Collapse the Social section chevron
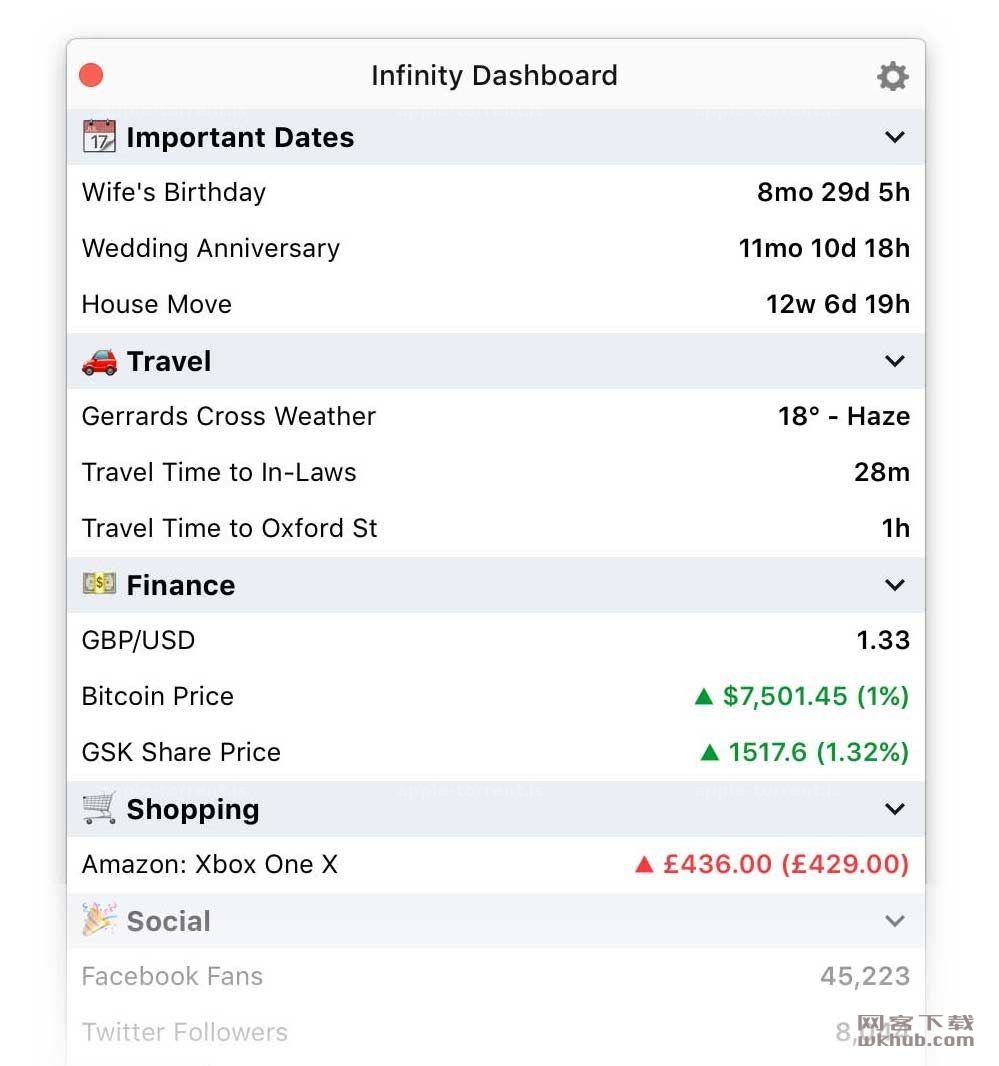 (895, 921)
